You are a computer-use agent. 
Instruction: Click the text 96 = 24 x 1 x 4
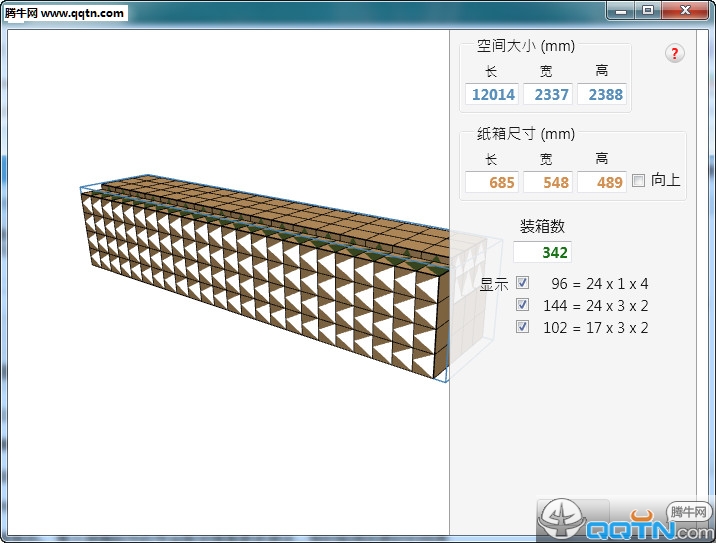[x=600, y=284]
